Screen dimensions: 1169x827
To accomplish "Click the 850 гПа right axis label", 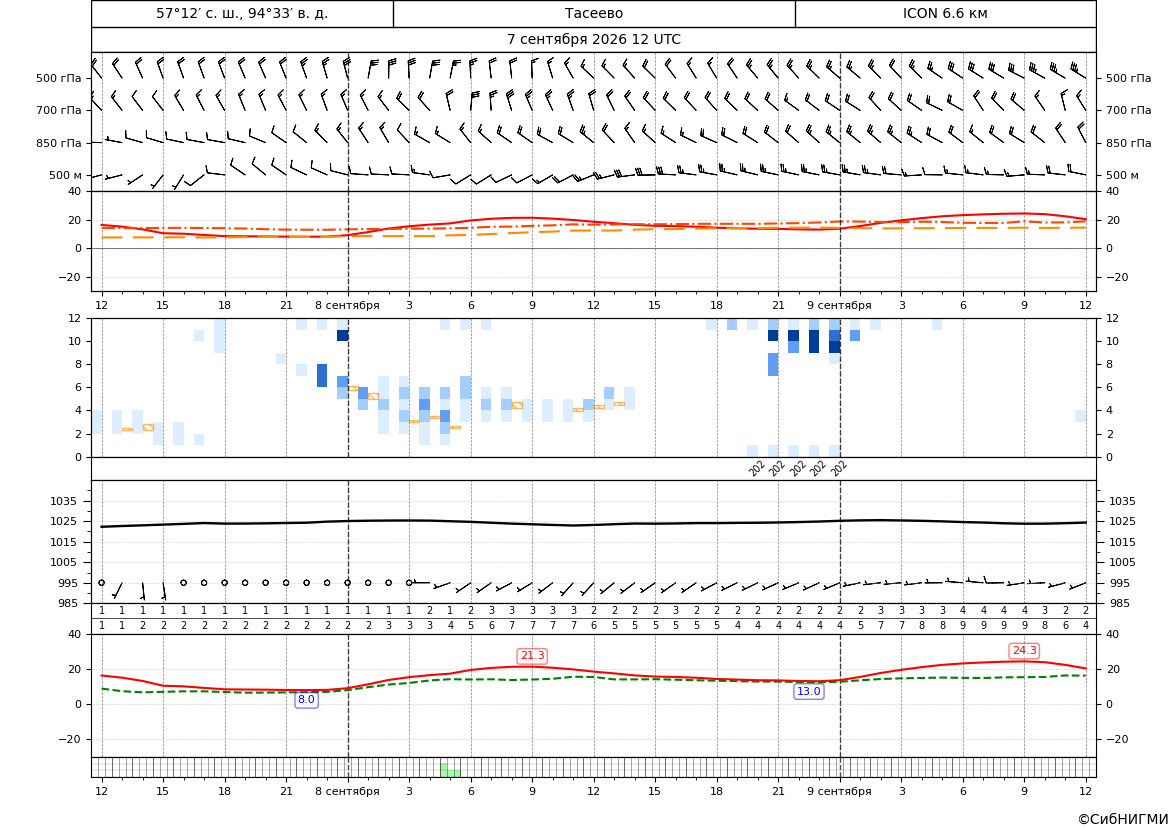I will click(x=1129, y=142).
